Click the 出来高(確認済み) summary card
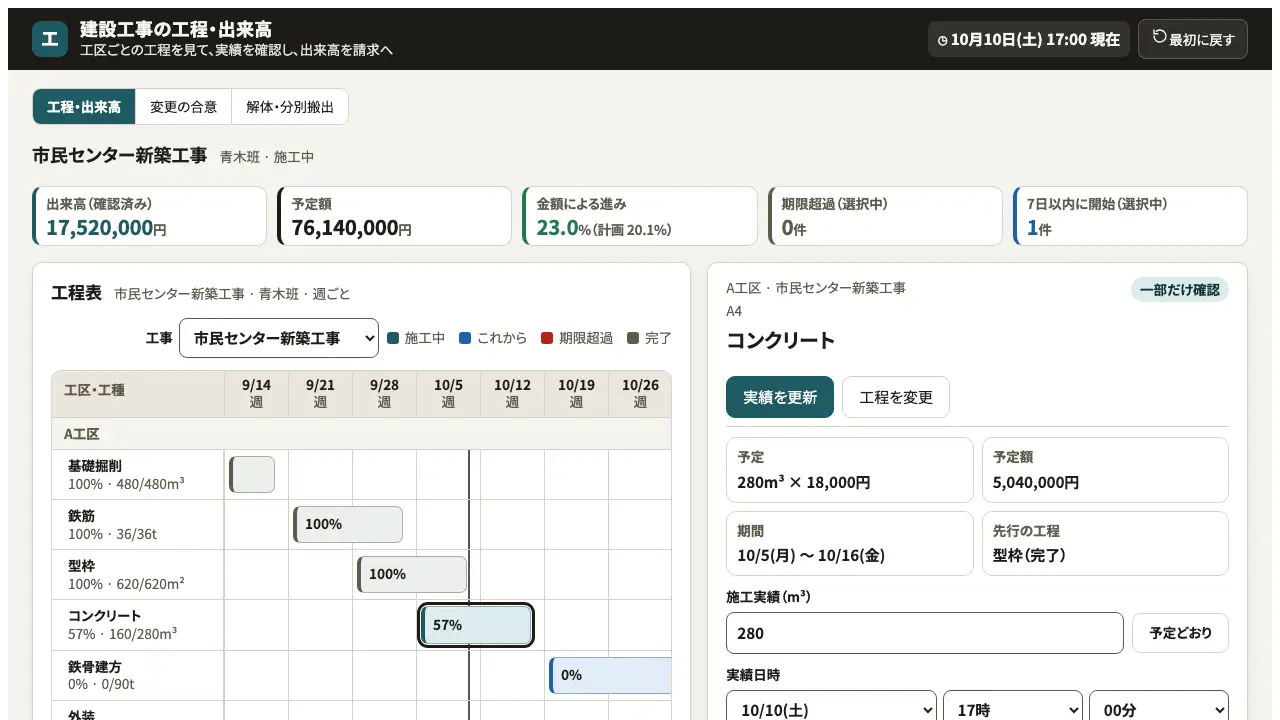Image resolution: width=1280 pixels, height=720 pixels. [150, 216]
